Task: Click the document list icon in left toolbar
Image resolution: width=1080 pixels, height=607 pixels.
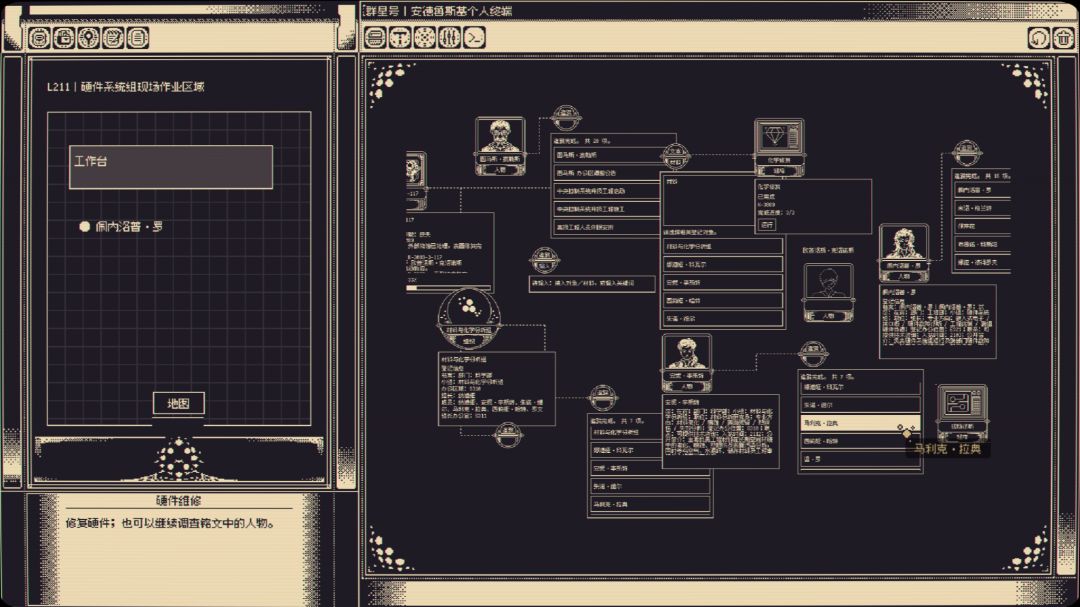Action: (x=138, y=38)
